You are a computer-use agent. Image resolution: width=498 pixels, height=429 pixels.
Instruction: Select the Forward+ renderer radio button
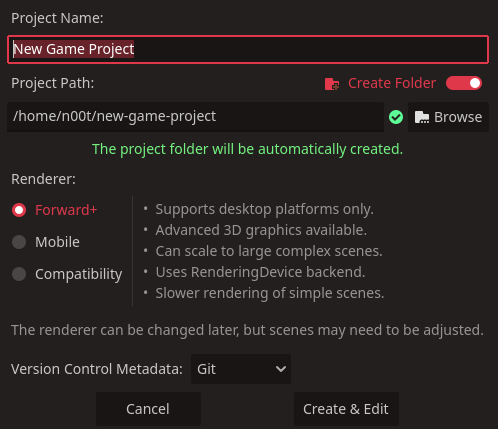pyautogui.click(x=19, y=210)
